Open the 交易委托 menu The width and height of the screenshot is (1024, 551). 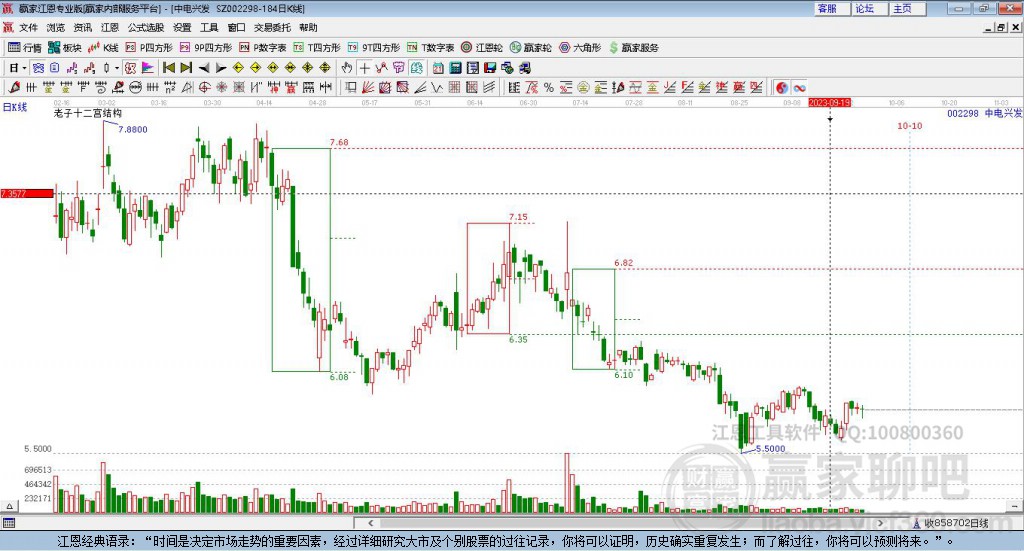(272, 27)
